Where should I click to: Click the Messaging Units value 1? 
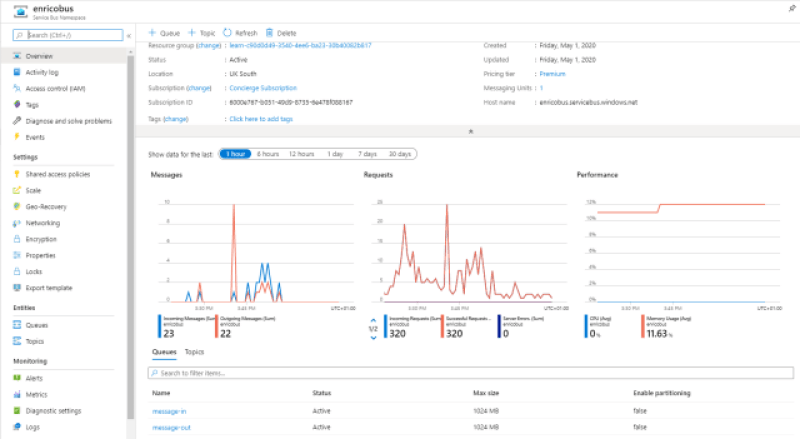click(x=541, y=88)
